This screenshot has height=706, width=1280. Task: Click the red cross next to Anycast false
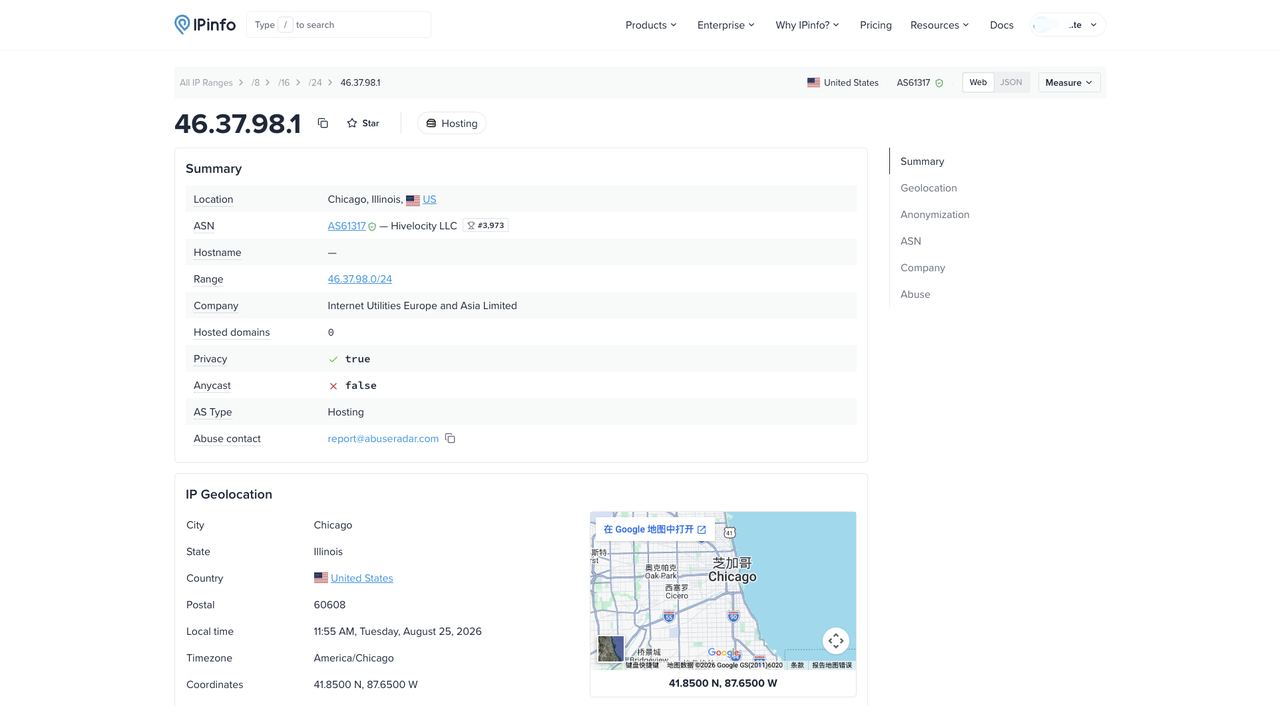point(333,385)
